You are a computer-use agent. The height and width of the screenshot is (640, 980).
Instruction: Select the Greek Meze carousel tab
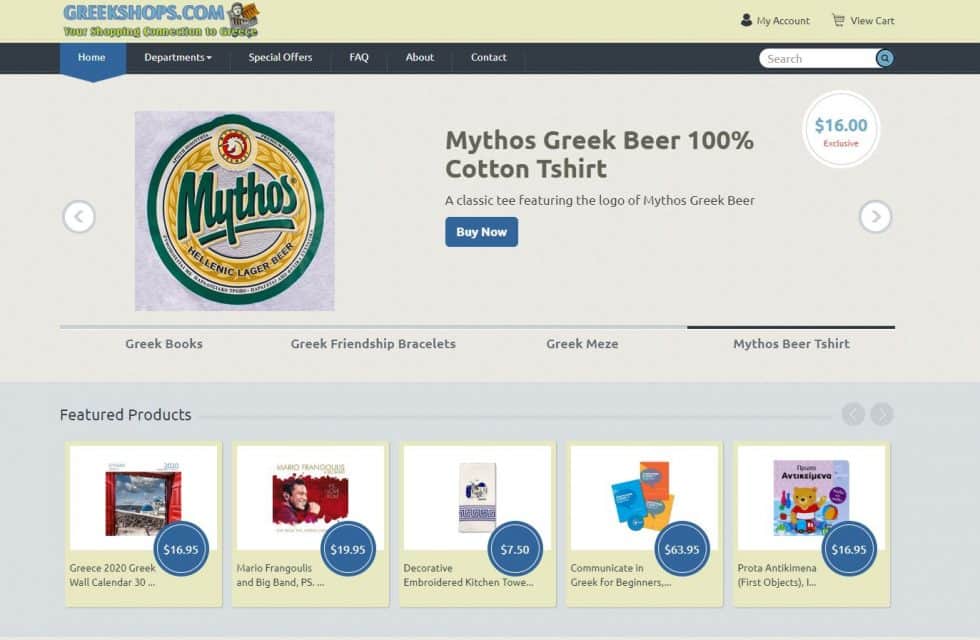click(x=582, y=343)
